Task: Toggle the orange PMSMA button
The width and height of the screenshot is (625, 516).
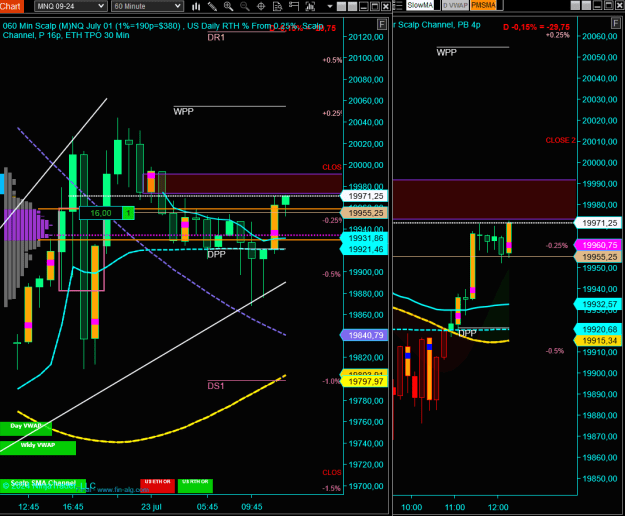Action: point(483,5)
